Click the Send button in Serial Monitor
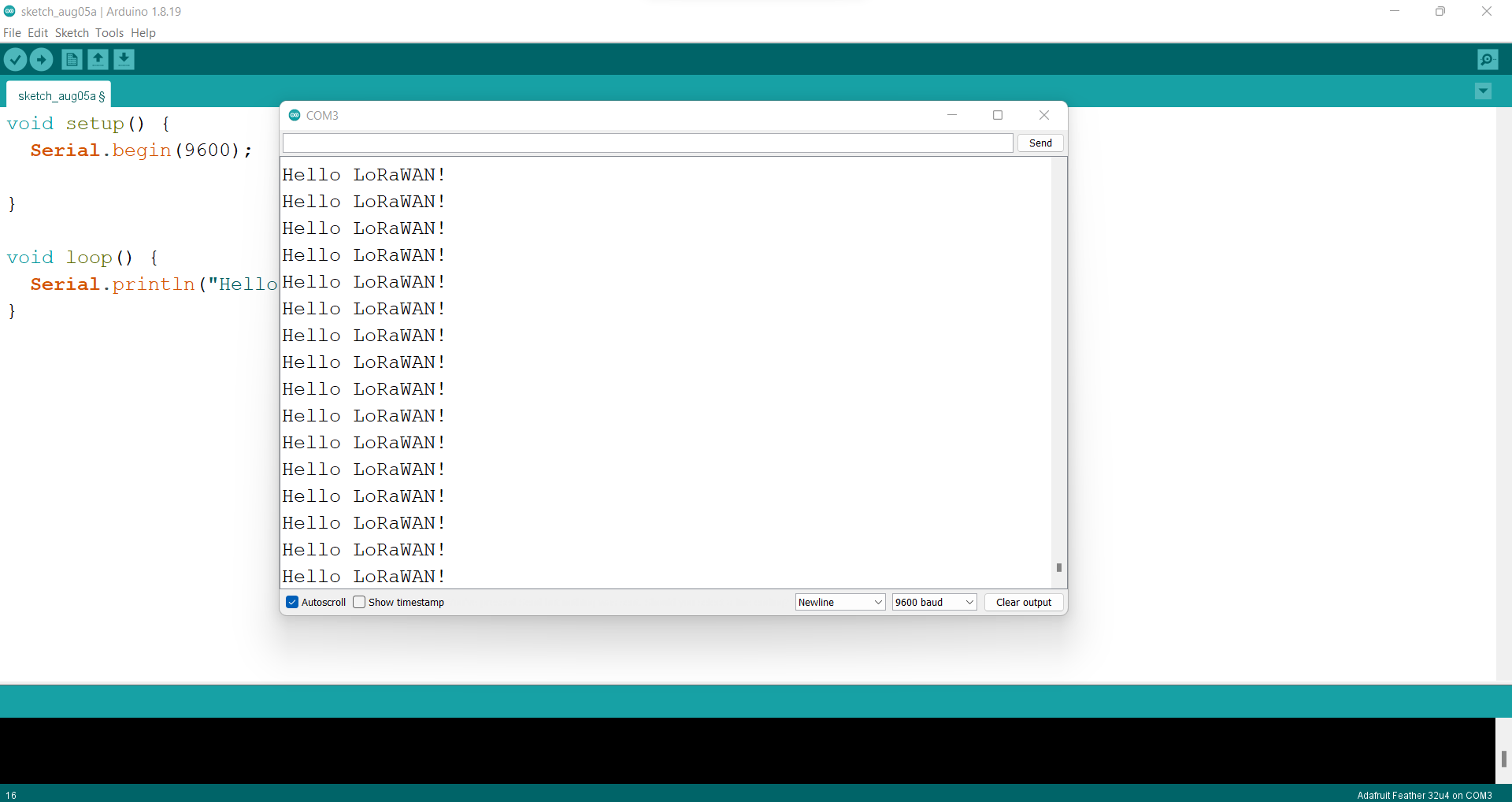This screenshot has height=802, width=1512. pyautogui.click(x=1039, y=143)
